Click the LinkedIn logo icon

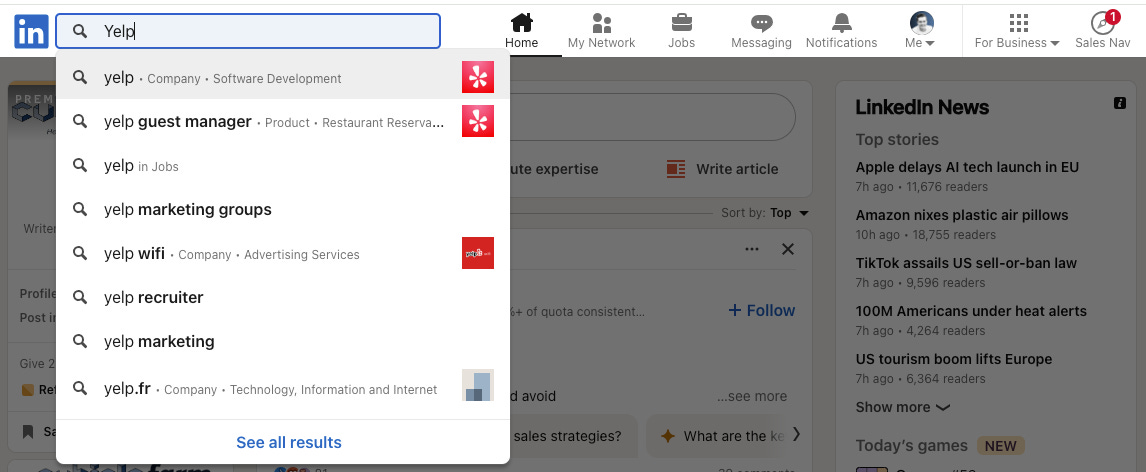click(x=31, y=31)
